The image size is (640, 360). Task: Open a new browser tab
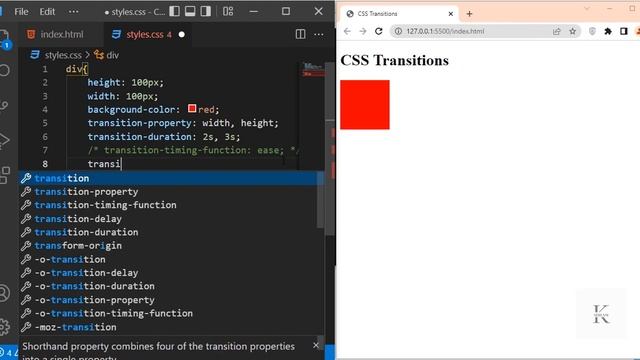click(469, 14)
